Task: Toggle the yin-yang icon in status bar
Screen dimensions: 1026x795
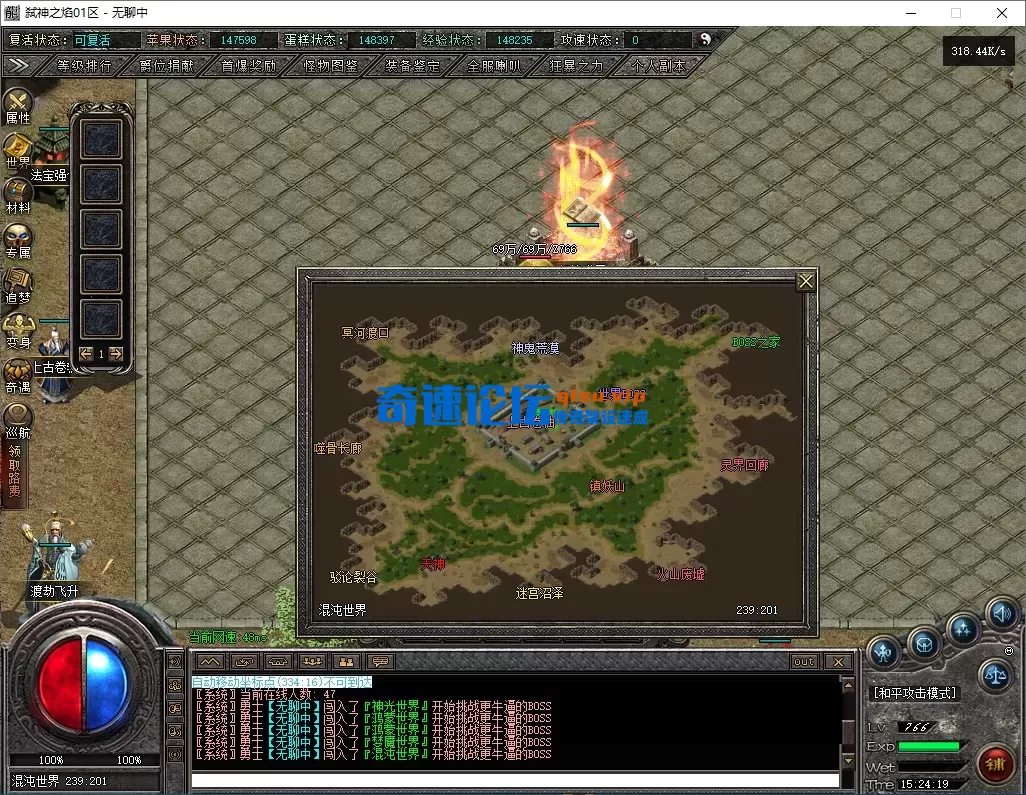Action: pos(706,40)
